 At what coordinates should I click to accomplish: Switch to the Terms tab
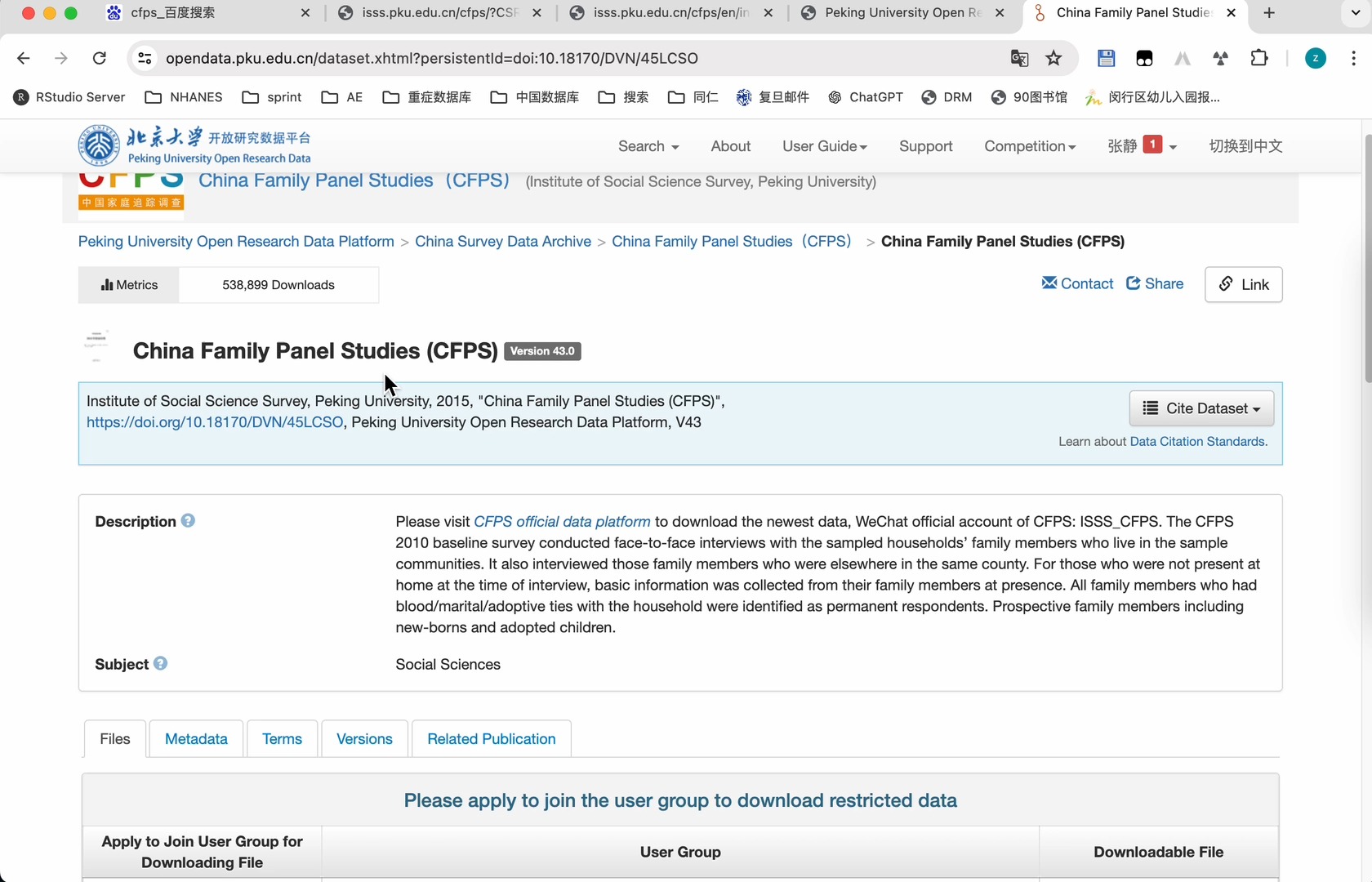pos(282,739)
